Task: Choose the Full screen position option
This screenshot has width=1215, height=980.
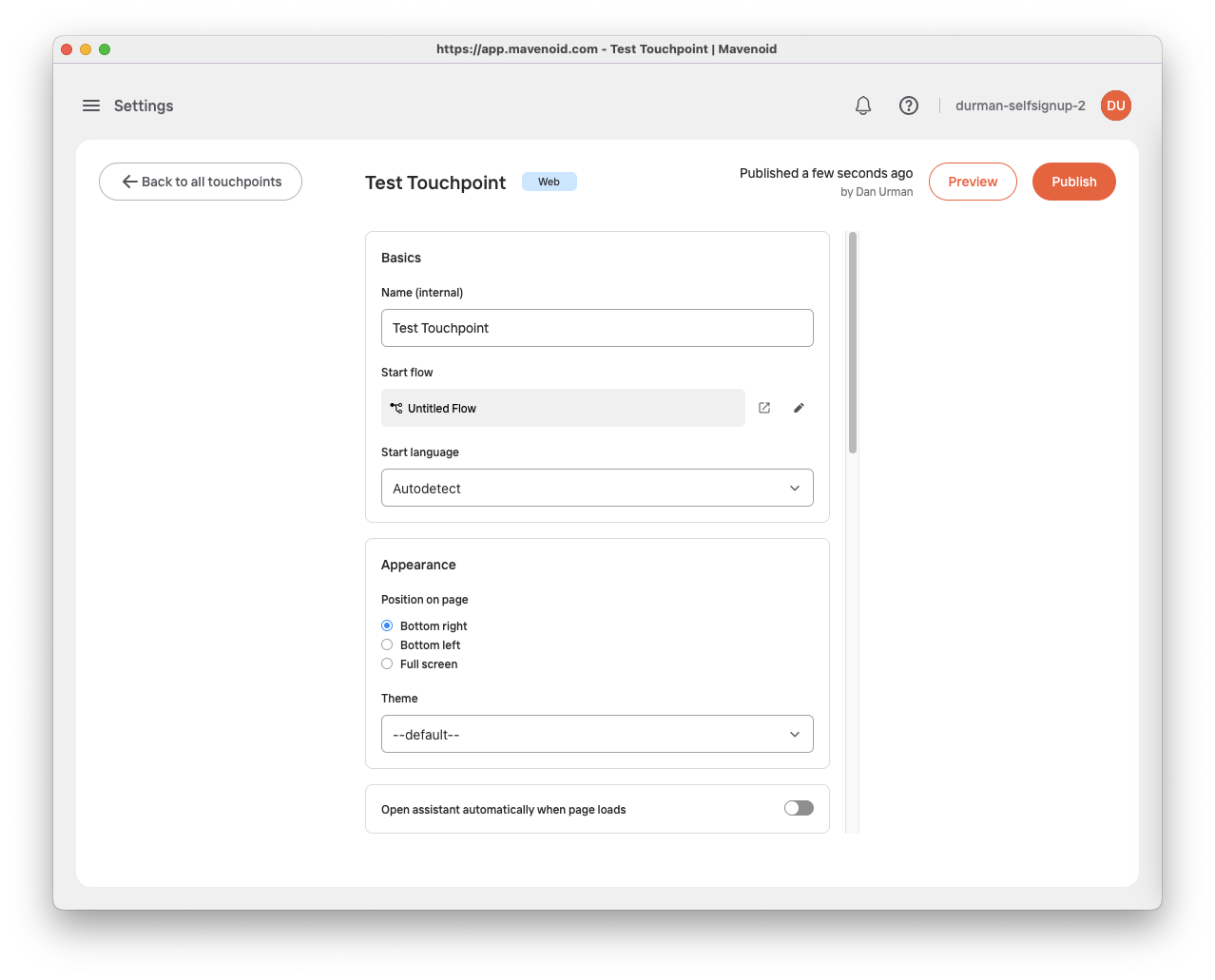Action: (387, 663)
